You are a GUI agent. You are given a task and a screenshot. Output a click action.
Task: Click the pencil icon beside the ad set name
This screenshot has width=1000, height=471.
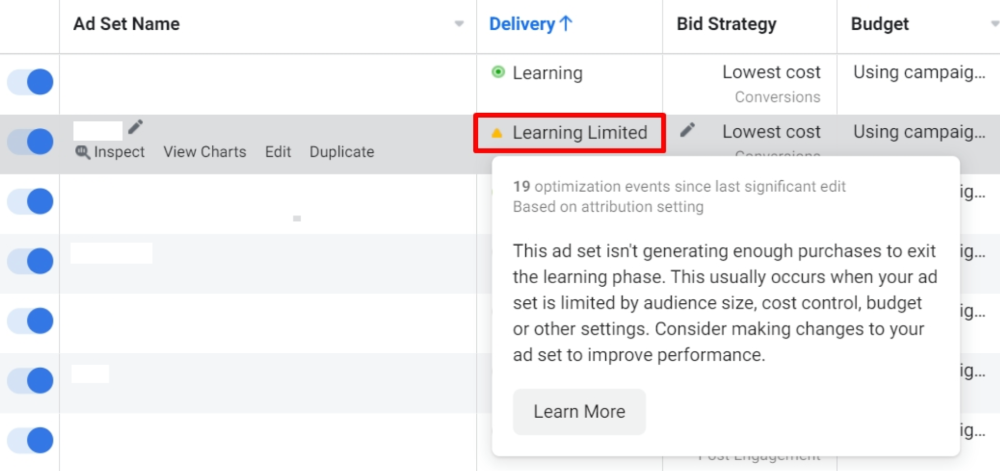tap(136, 127)
